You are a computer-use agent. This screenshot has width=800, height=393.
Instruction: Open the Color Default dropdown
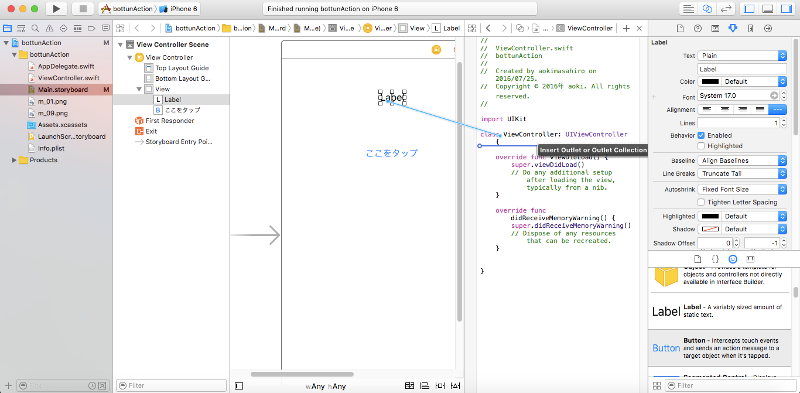click(x=754, y=81)
